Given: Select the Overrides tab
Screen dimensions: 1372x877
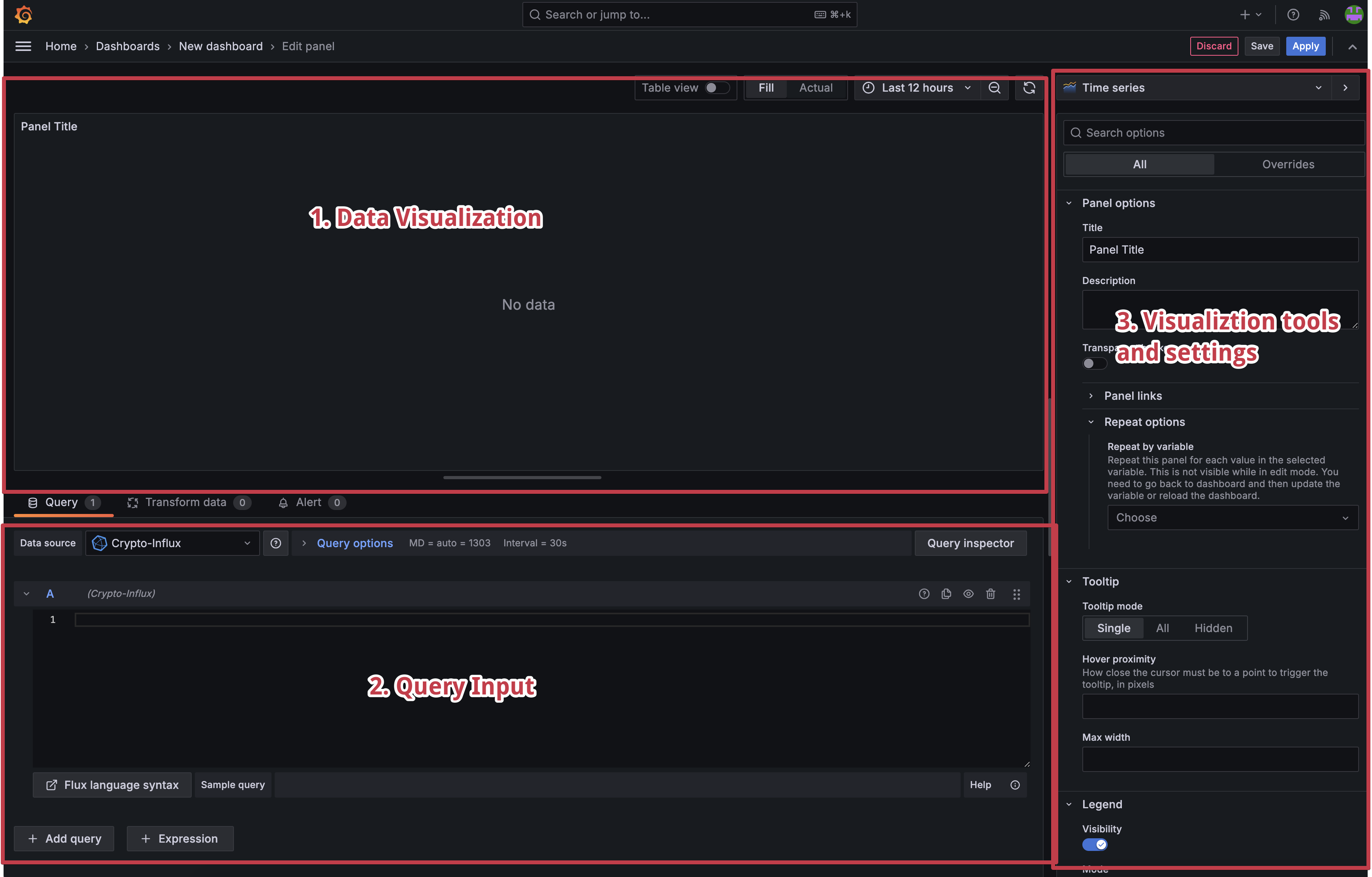Looking at the screenshot, I should 1288,164.
